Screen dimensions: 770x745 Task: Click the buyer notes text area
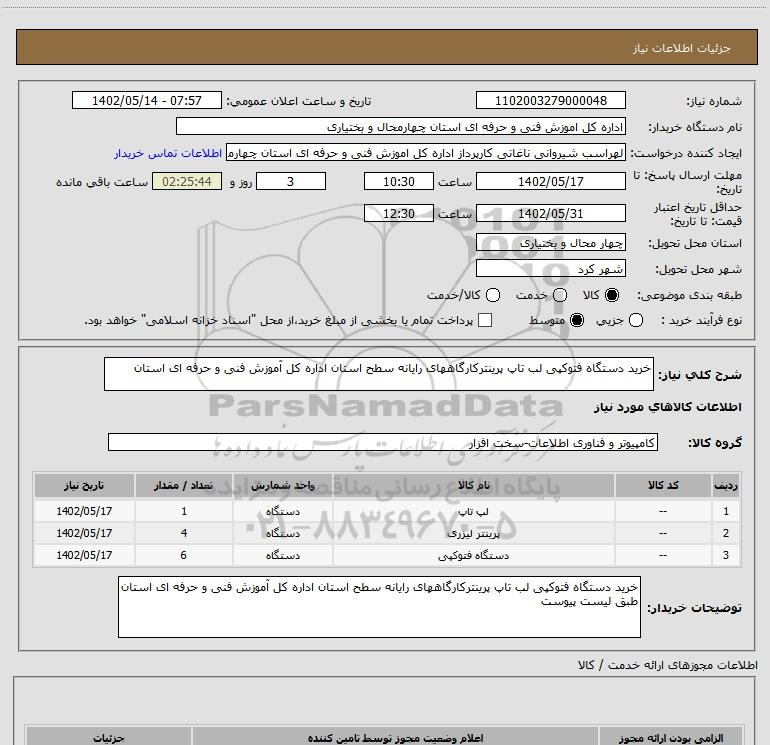click(379, 607)
